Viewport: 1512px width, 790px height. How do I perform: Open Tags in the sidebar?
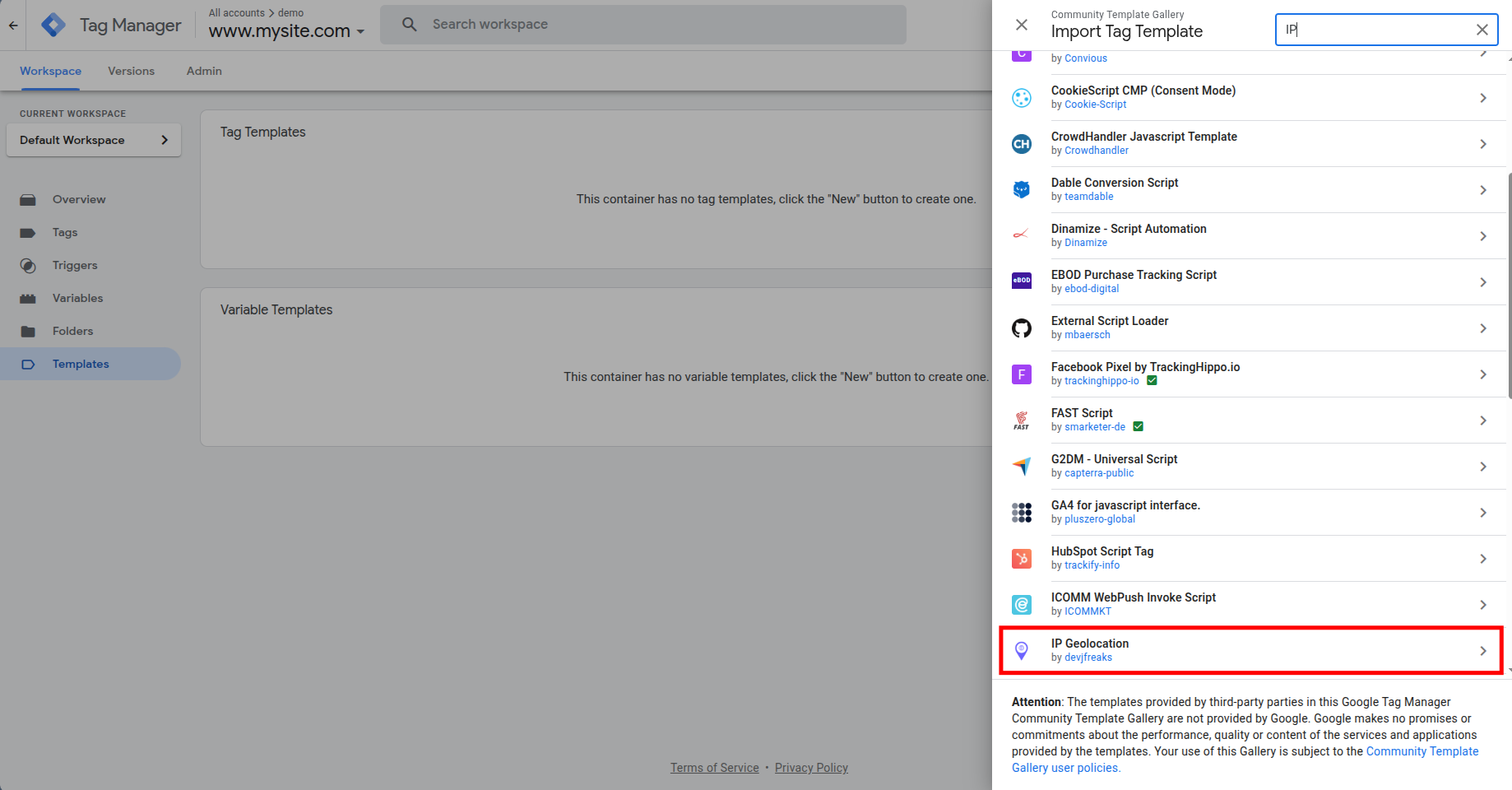(x=90, y=232)
